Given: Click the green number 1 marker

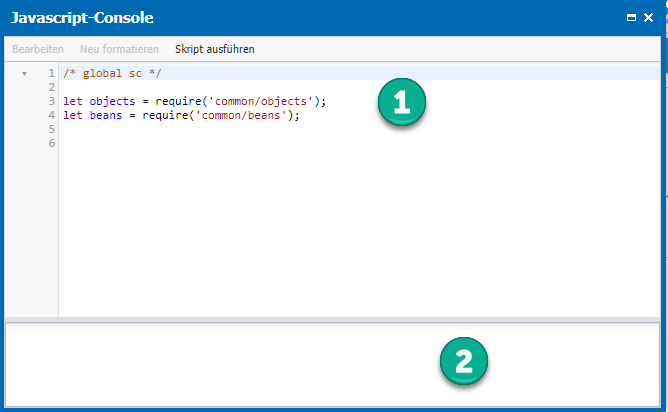Looking at the screenshot, I should point(402,102).
